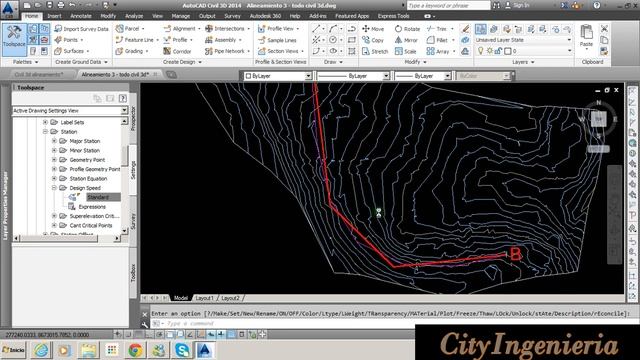Select the Cant Critical Points tree item

[x=91, y=225]
